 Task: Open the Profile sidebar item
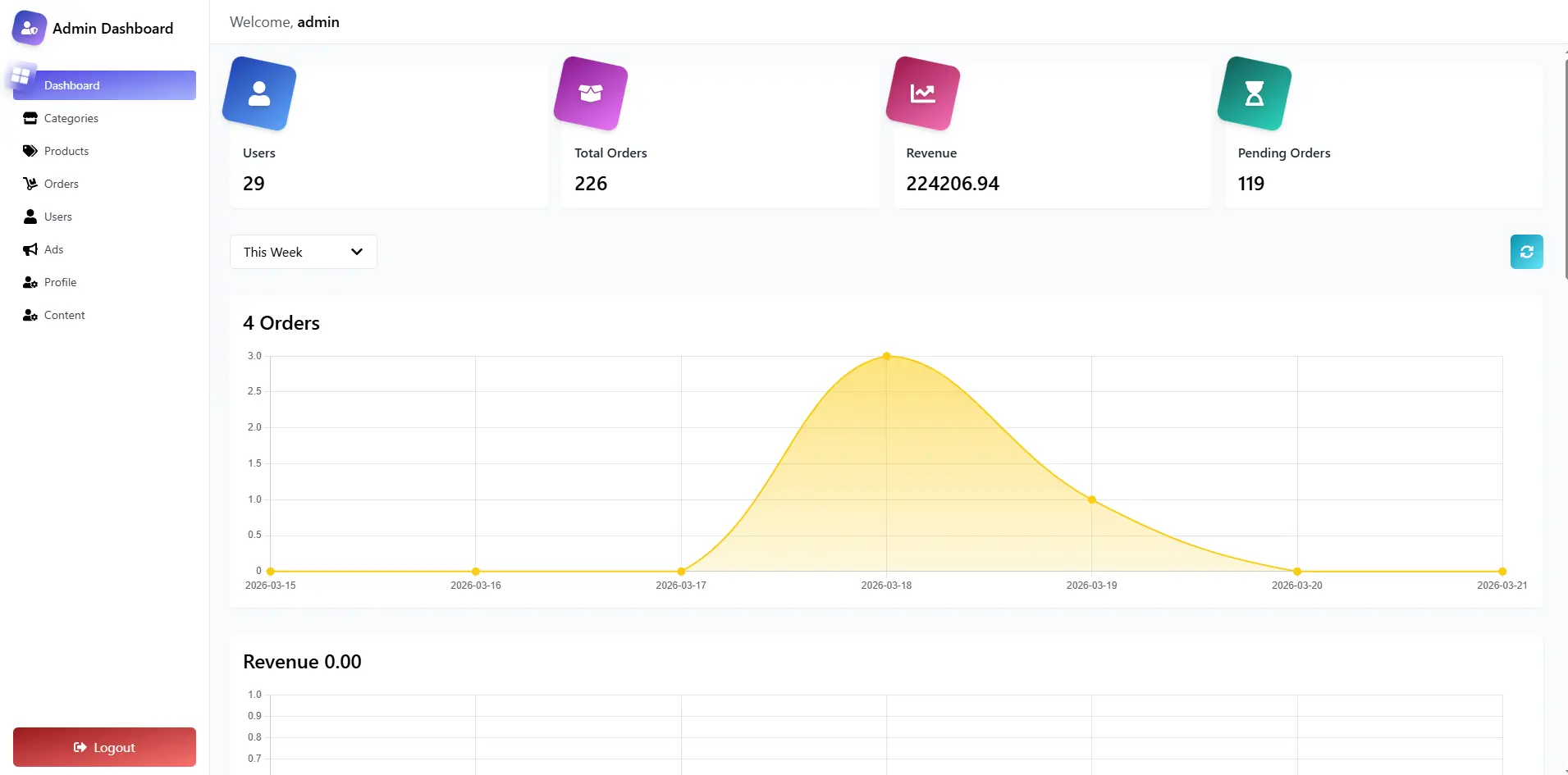pyautogui.click(x=60, y=282)
